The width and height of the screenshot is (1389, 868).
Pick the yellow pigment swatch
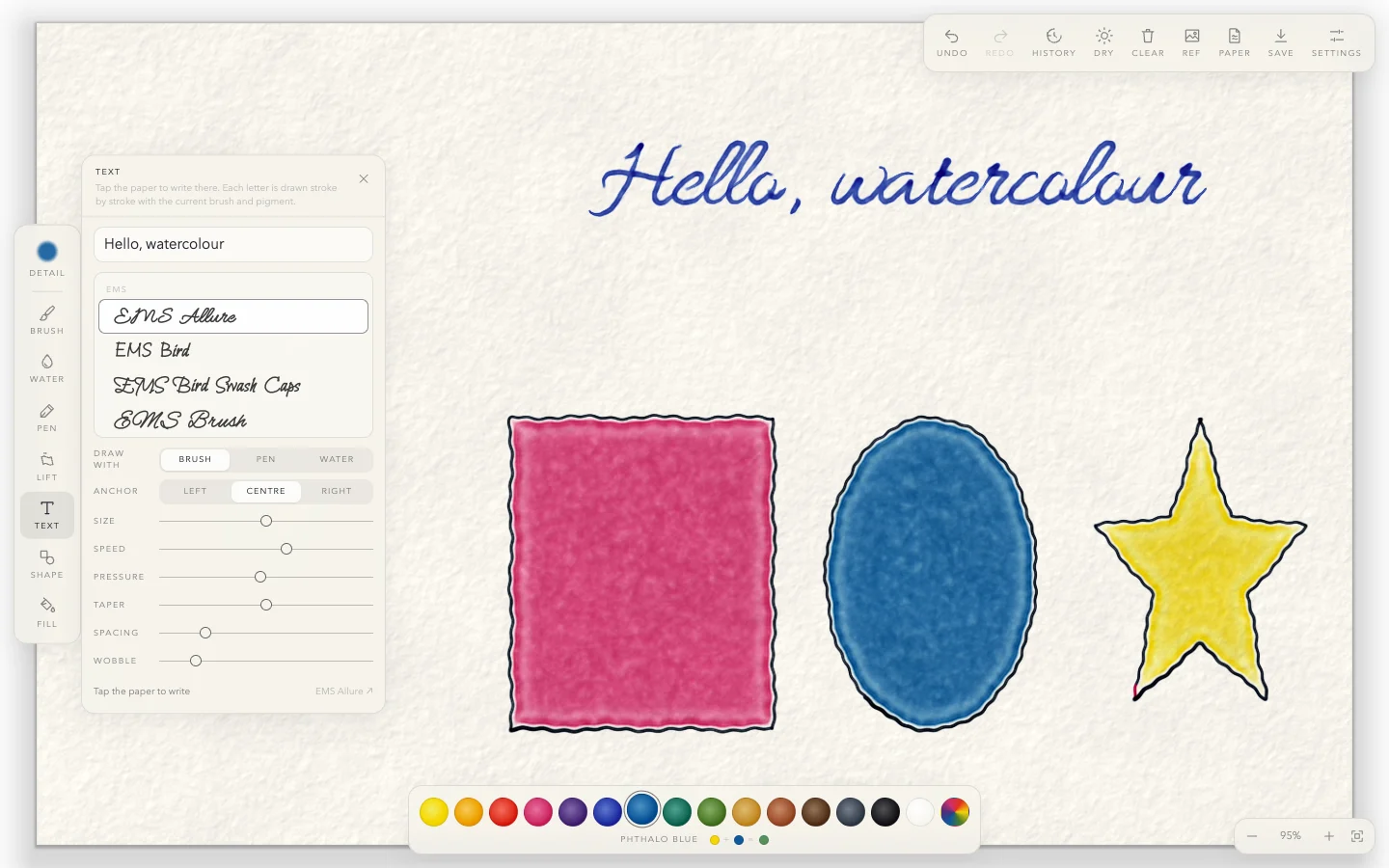pos(434,812)
